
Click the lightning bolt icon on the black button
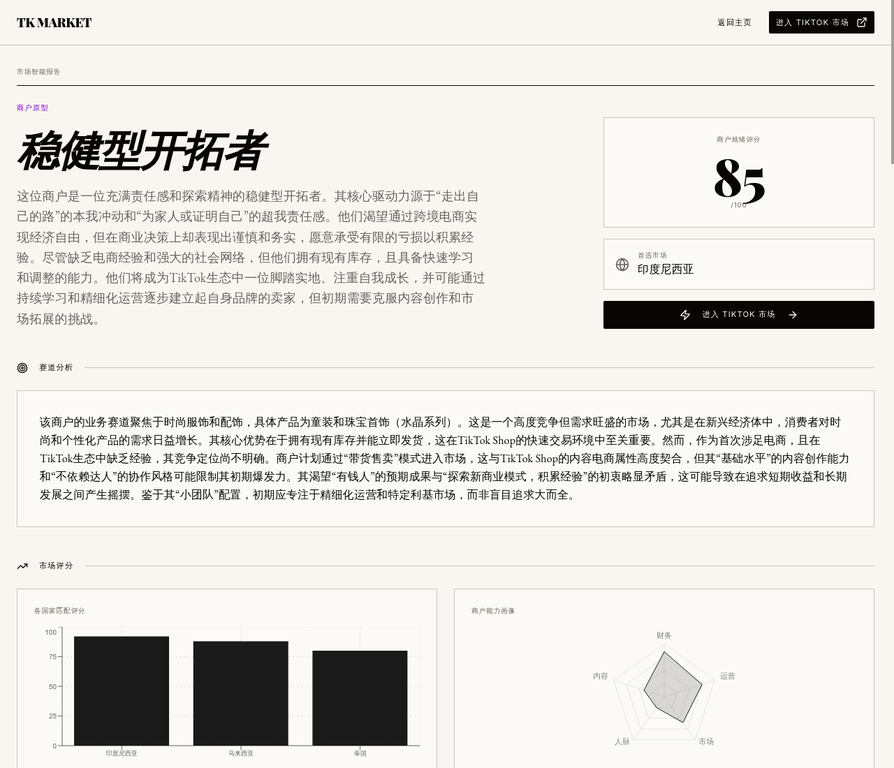click(685, 315)
